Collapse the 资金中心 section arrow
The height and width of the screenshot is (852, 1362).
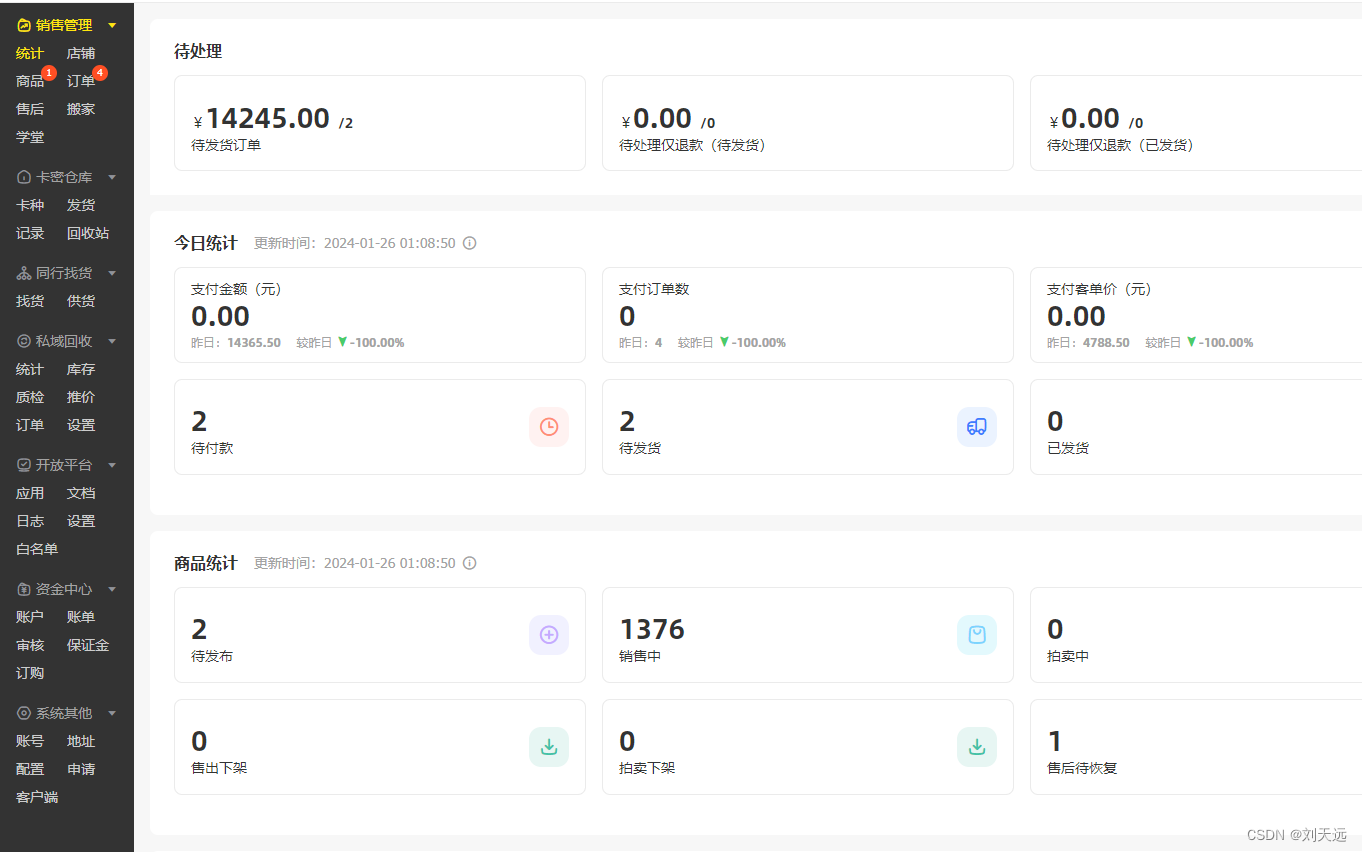[112, 589]
